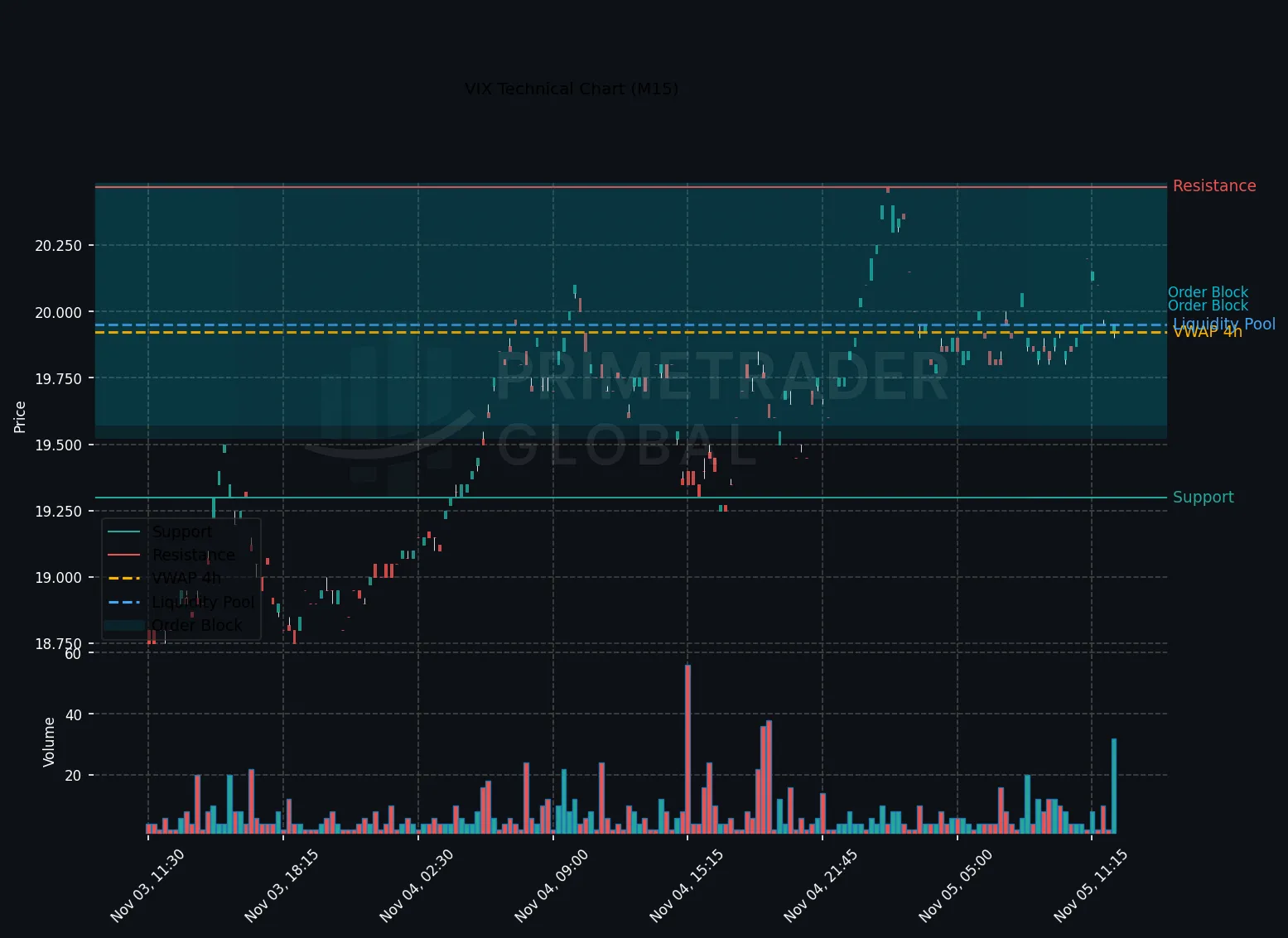
Task: Click the tallest volume bar at Nov 04, 15:15
Action: pos(687,749)
